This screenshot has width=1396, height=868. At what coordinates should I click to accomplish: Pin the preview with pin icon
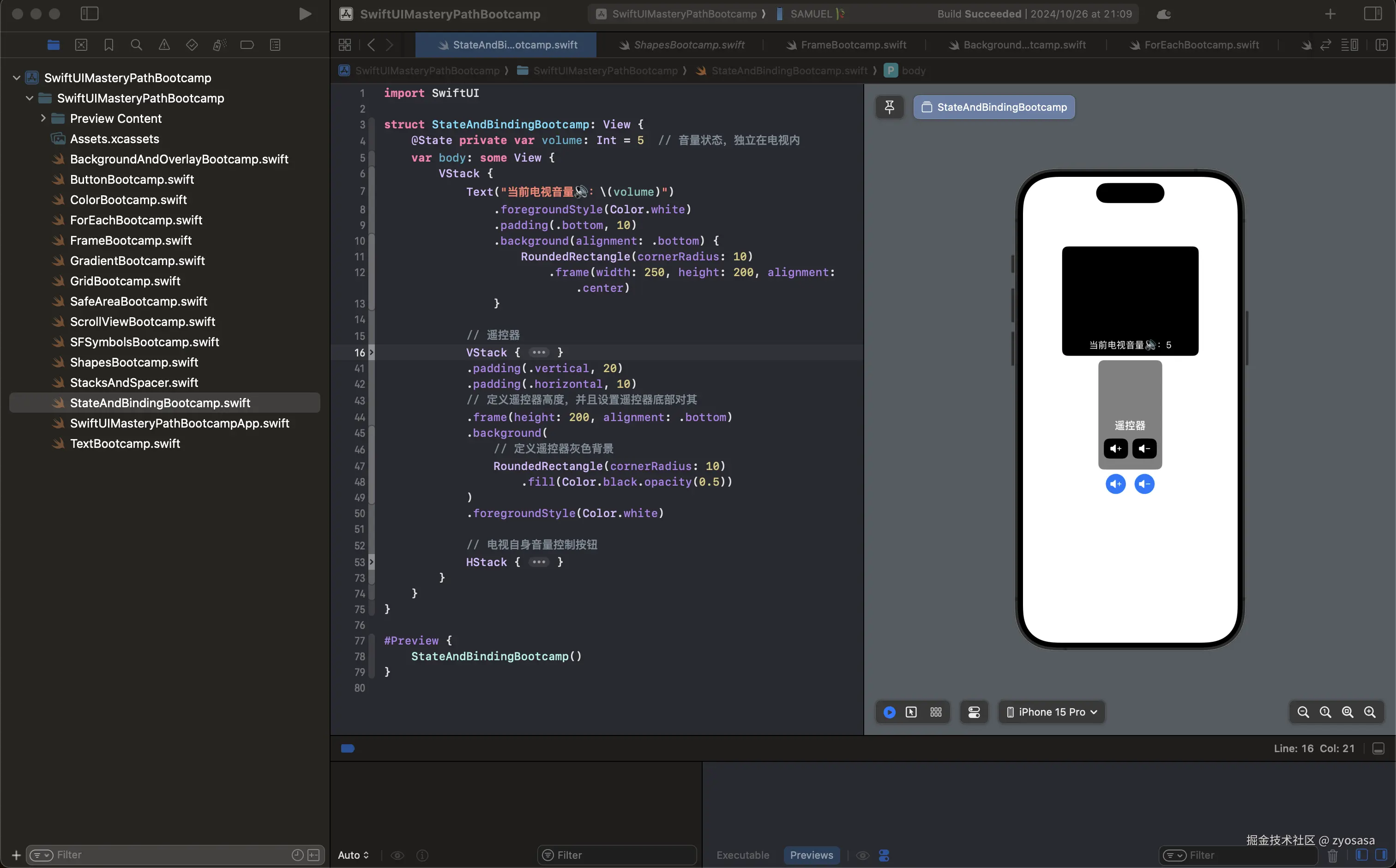click(889, 107)
